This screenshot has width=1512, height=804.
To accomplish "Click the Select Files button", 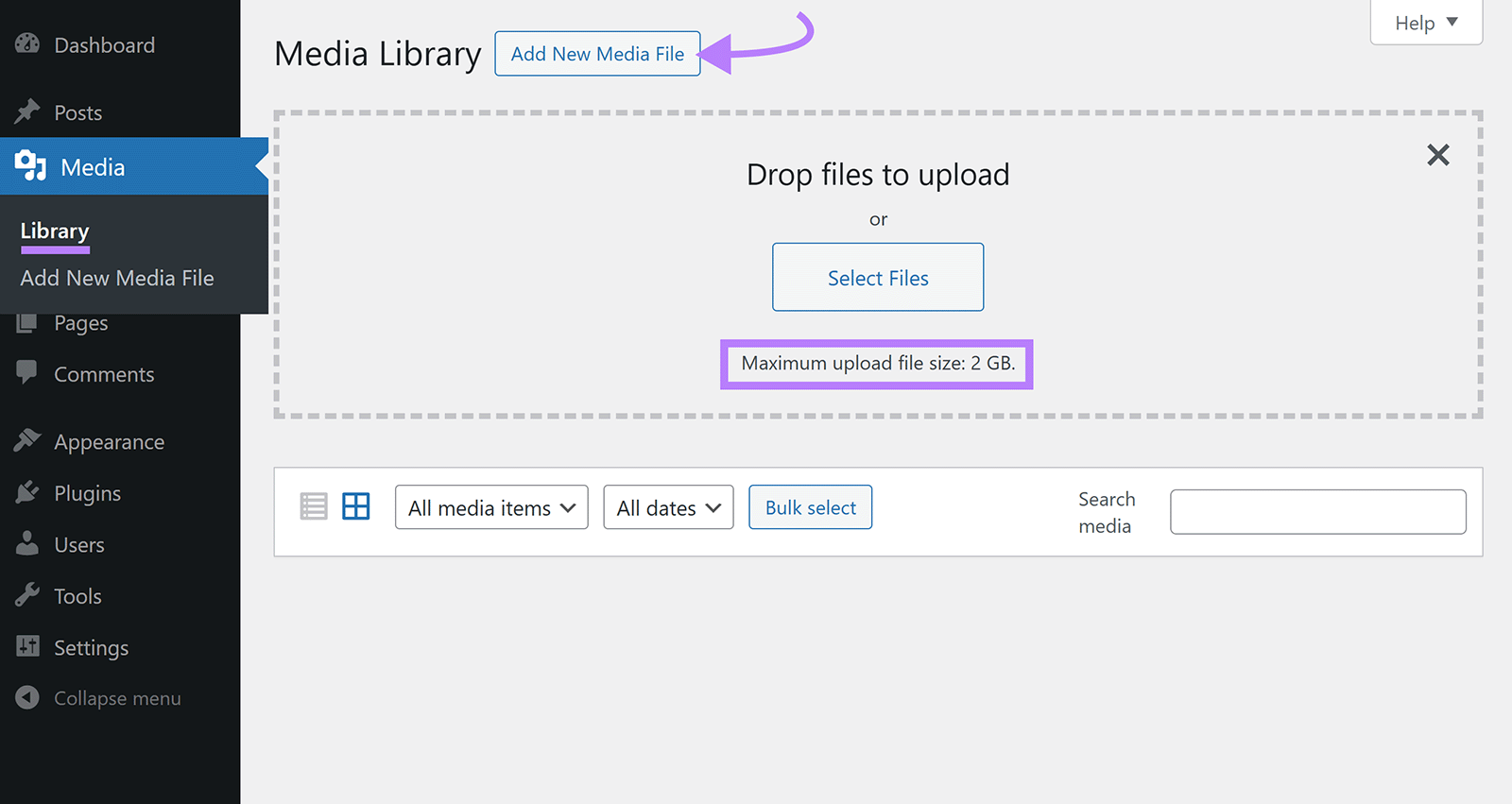I will [x=877, y=277].
